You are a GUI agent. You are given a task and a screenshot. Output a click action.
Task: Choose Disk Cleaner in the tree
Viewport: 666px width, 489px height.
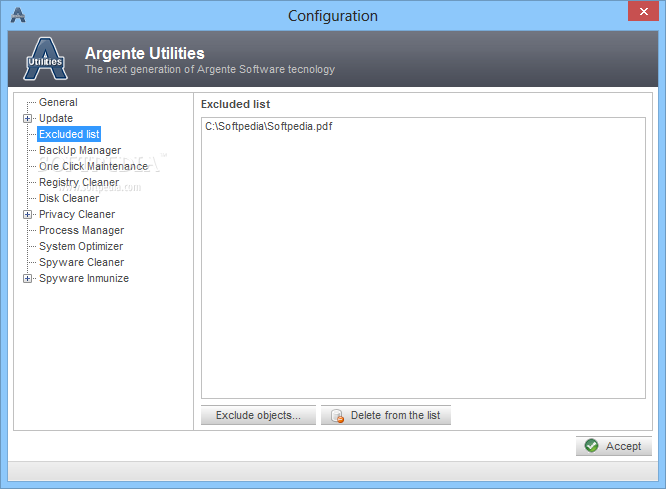[69, 198]
